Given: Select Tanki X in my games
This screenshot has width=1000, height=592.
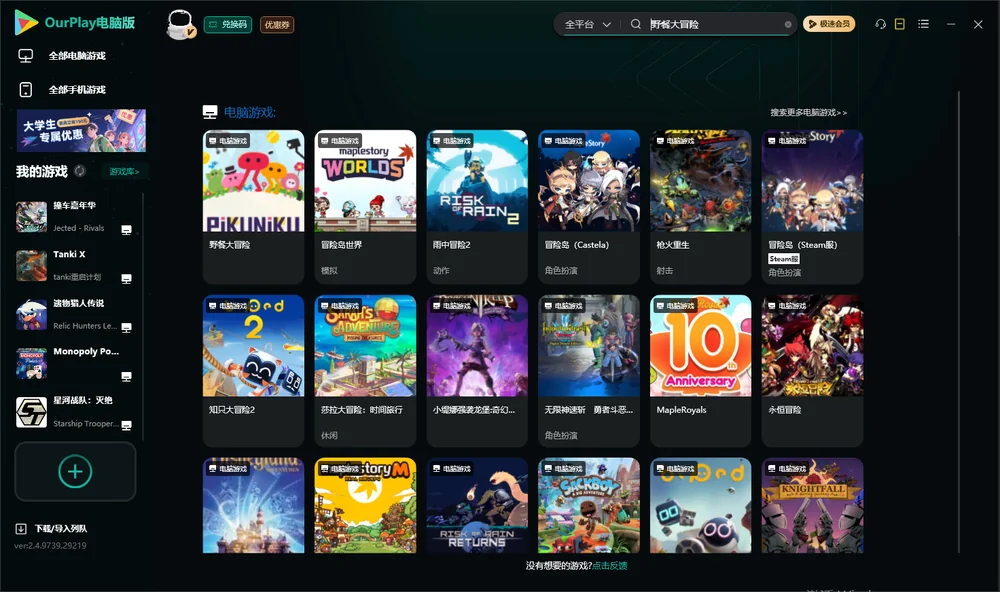Looking at the screenshot, I should pos(75,265).
